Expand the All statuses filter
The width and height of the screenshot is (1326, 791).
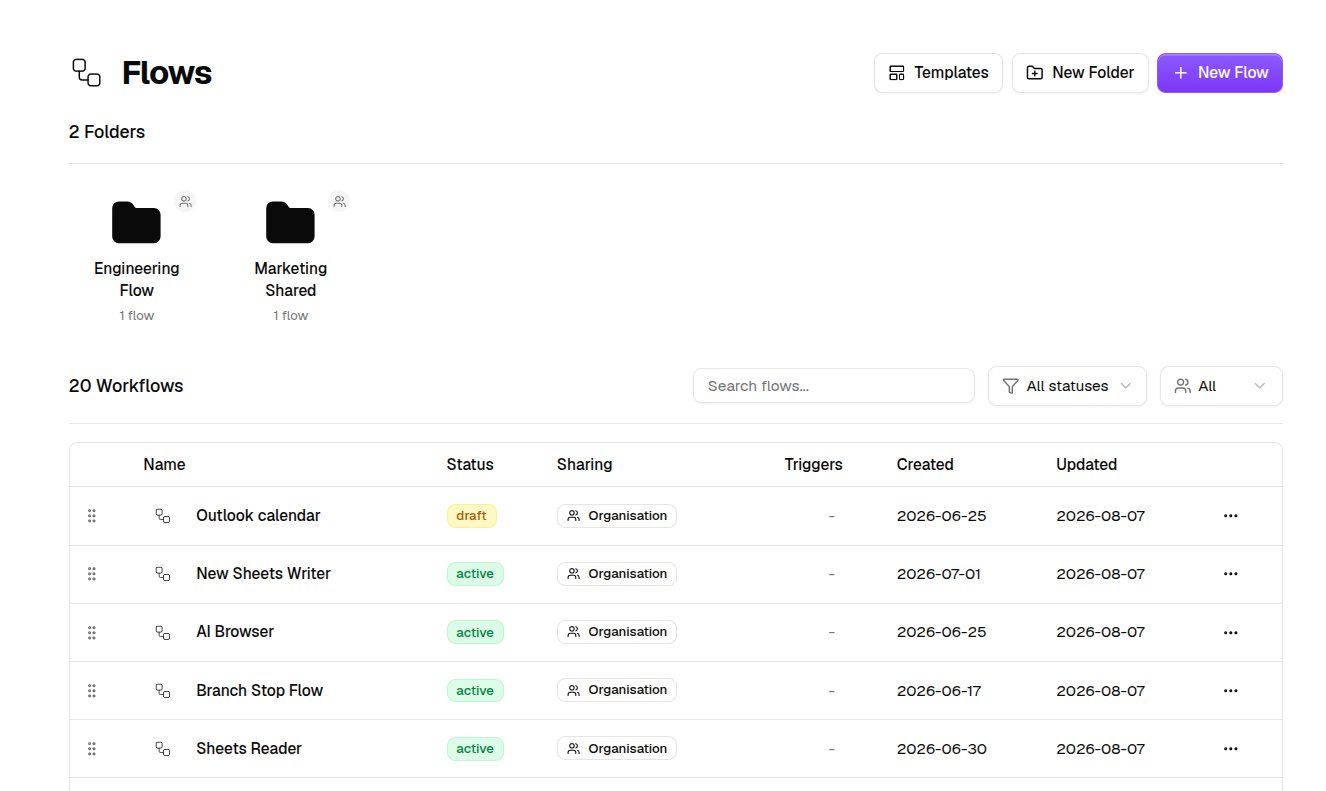click(1067, 386)
